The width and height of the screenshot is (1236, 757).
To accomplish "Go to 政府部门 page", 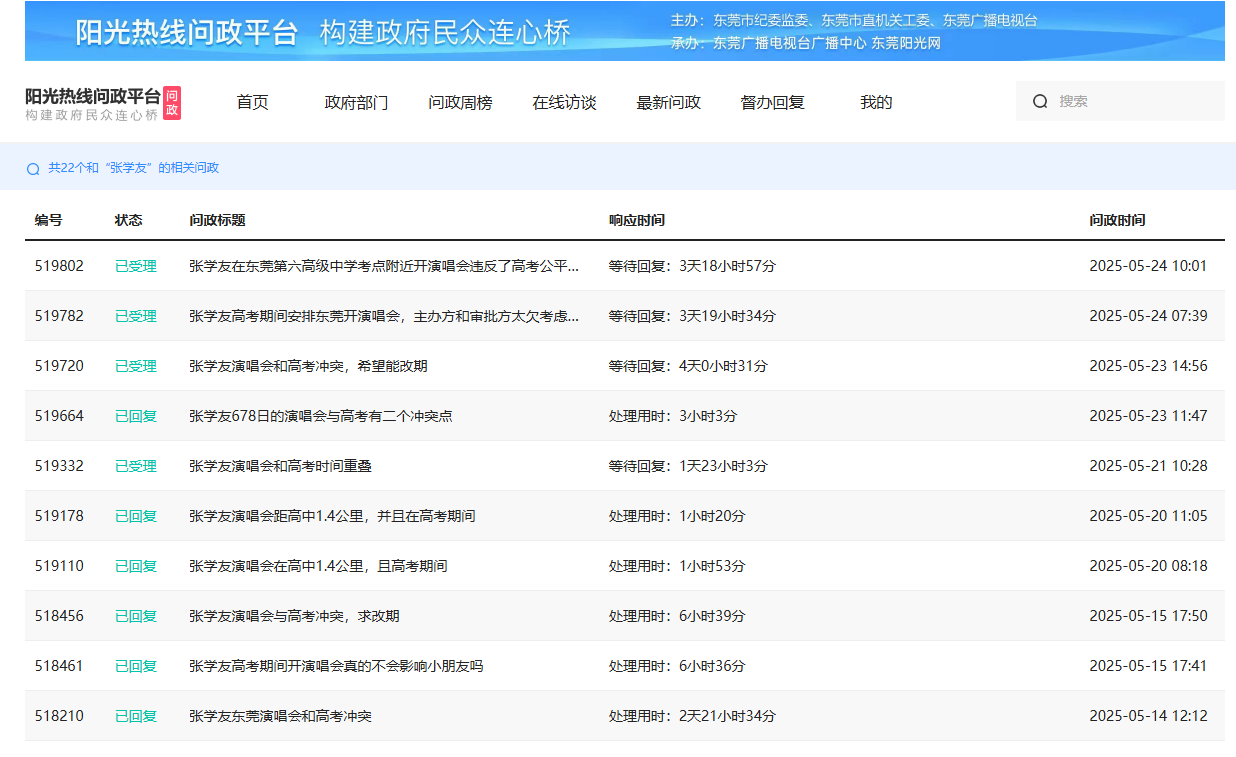I will pyautogui.click(x=356, y=102).
